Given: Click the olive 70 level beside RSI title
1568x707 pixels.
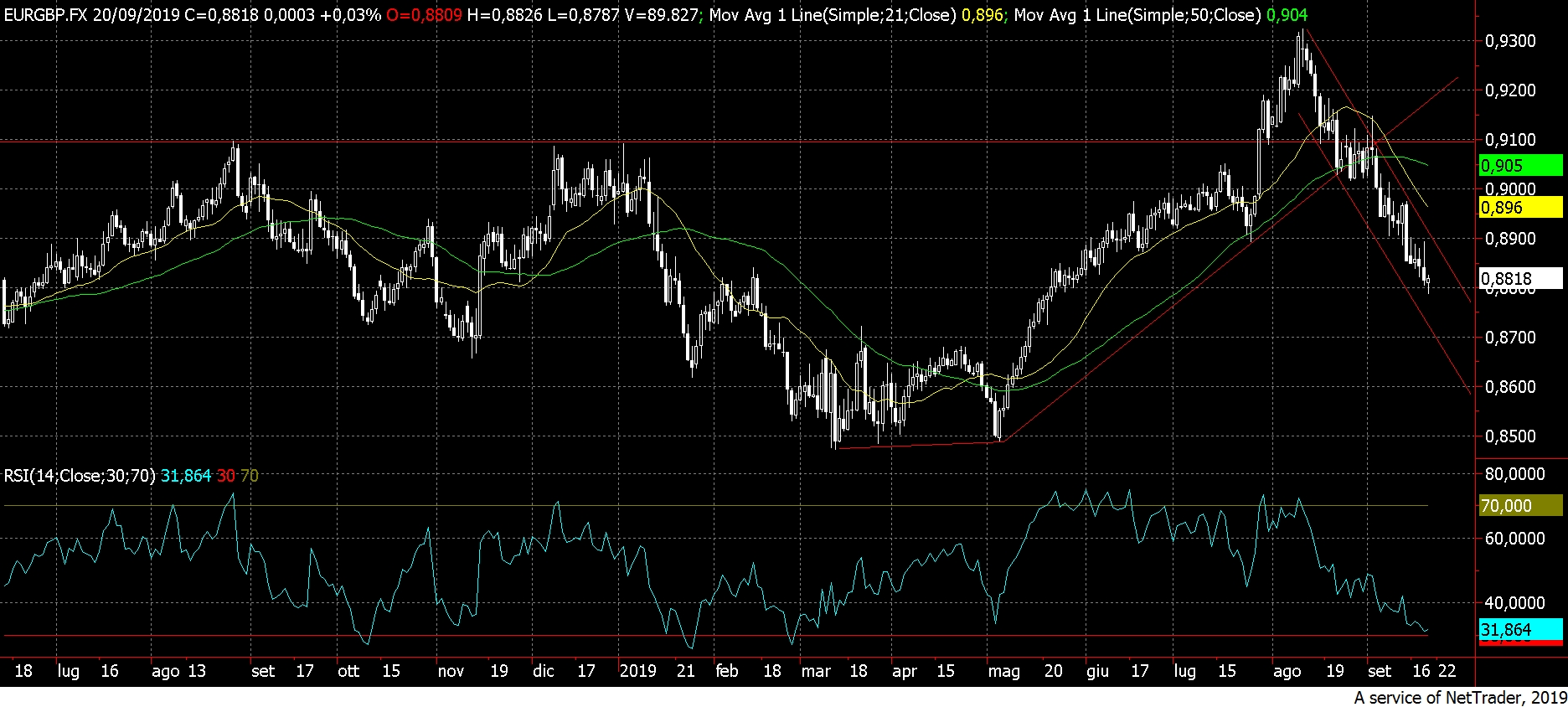Looking at the screenshot, I should click(x=250, y=476).
